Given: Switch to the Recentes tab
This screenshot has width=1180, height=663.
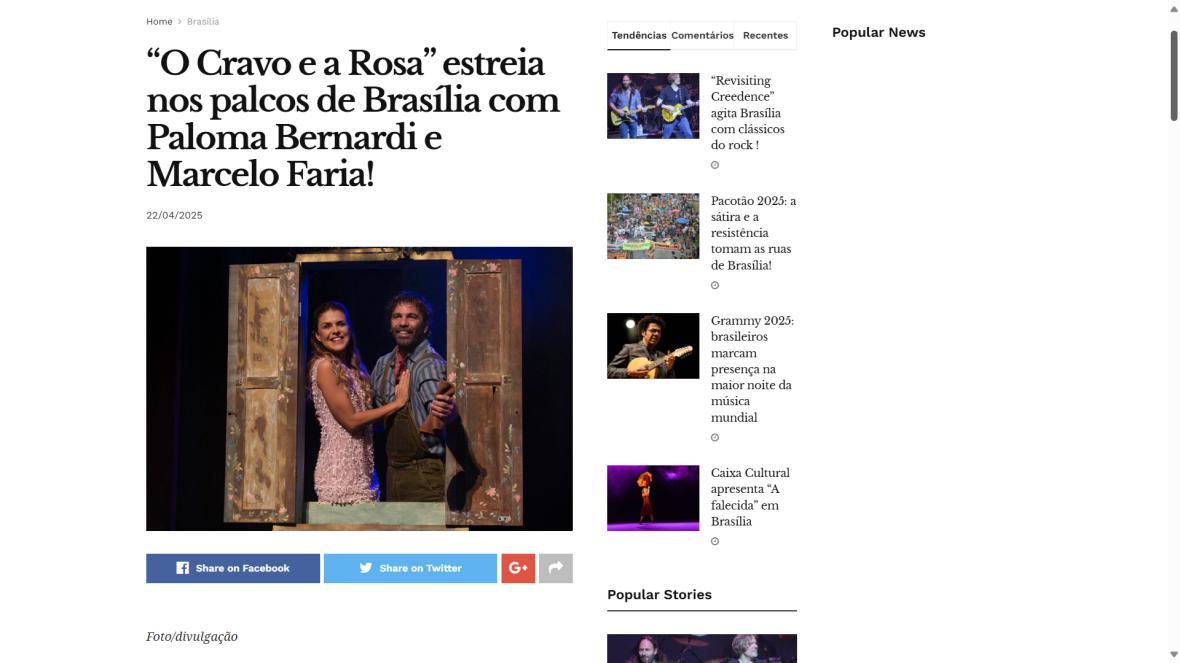Looking at the screenshot, I should tap(765, 35).
